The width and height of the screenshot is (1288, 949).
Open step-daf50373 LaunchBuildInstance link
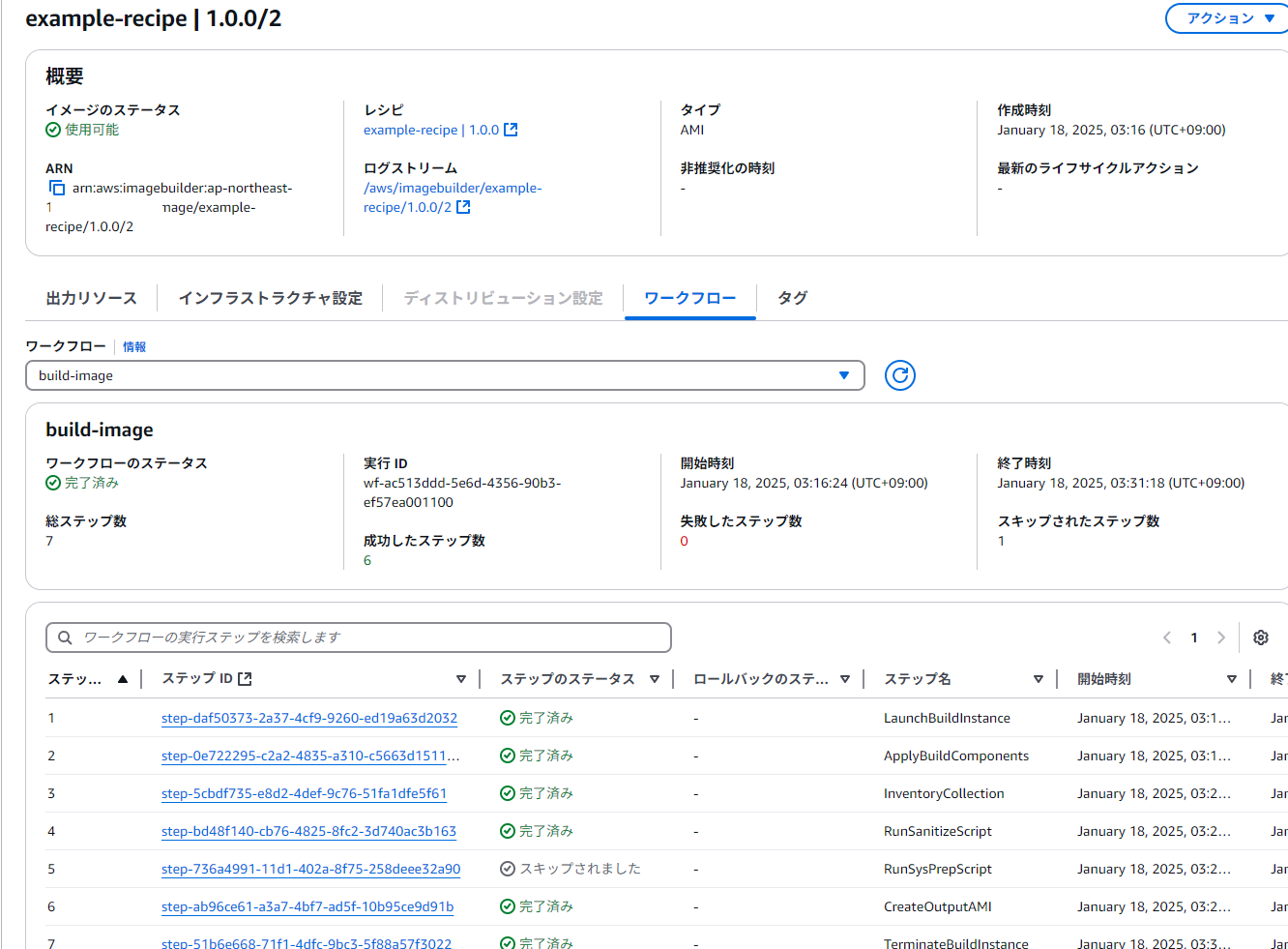[308, 718]
